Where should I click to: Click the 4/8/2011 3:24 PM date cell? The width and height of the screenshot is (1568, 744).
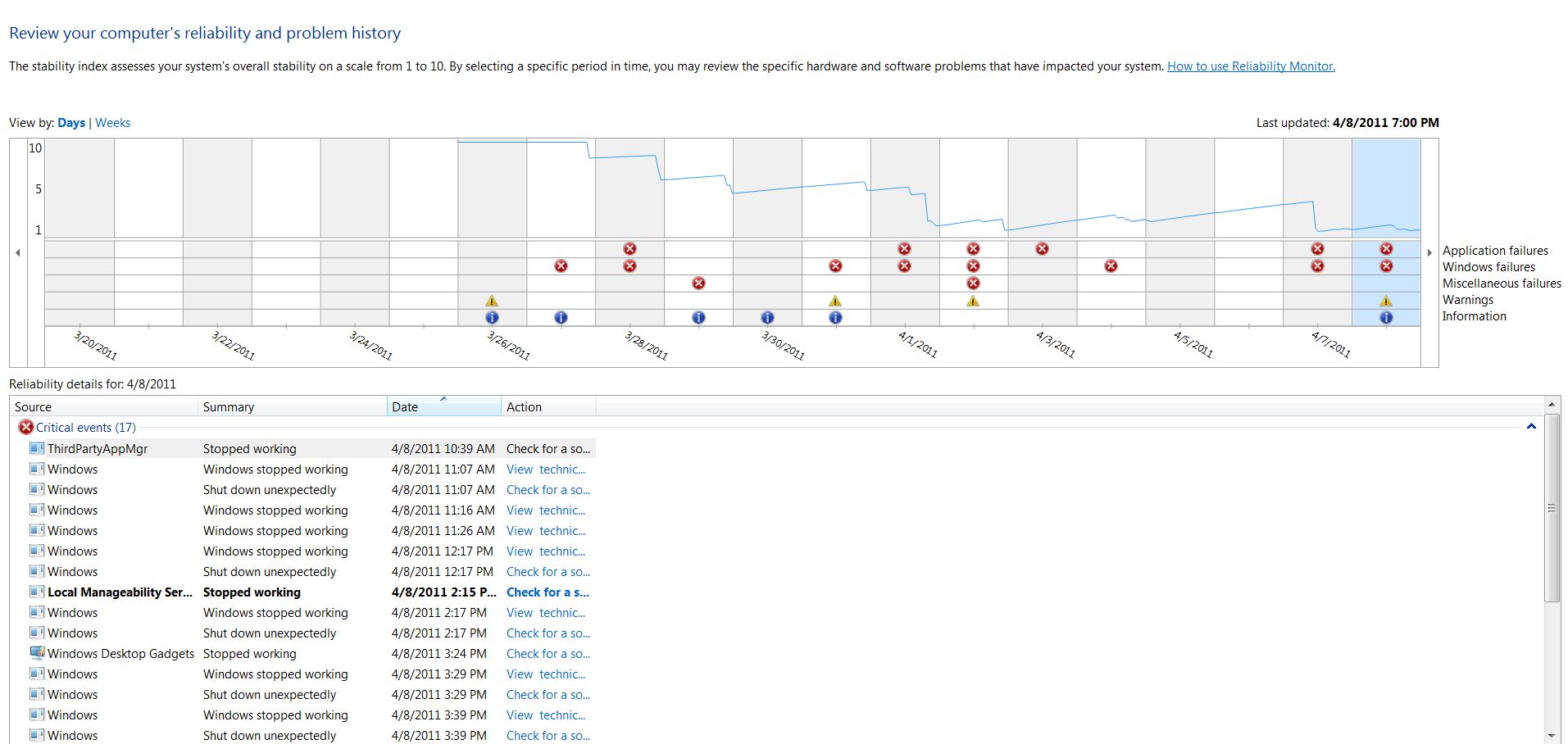(439, 654)
